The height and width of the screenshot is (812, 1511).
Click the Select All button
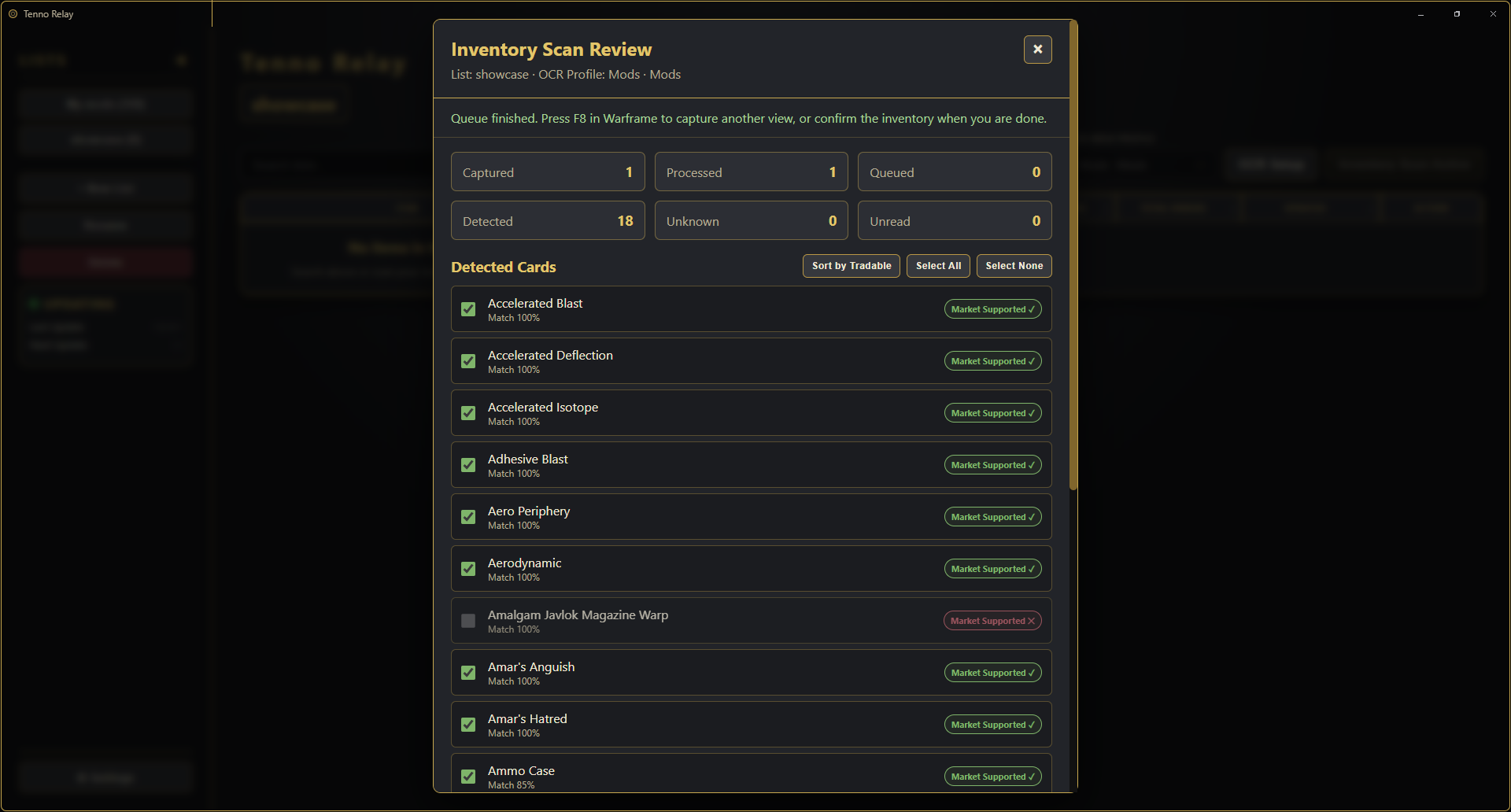(938, 266)
